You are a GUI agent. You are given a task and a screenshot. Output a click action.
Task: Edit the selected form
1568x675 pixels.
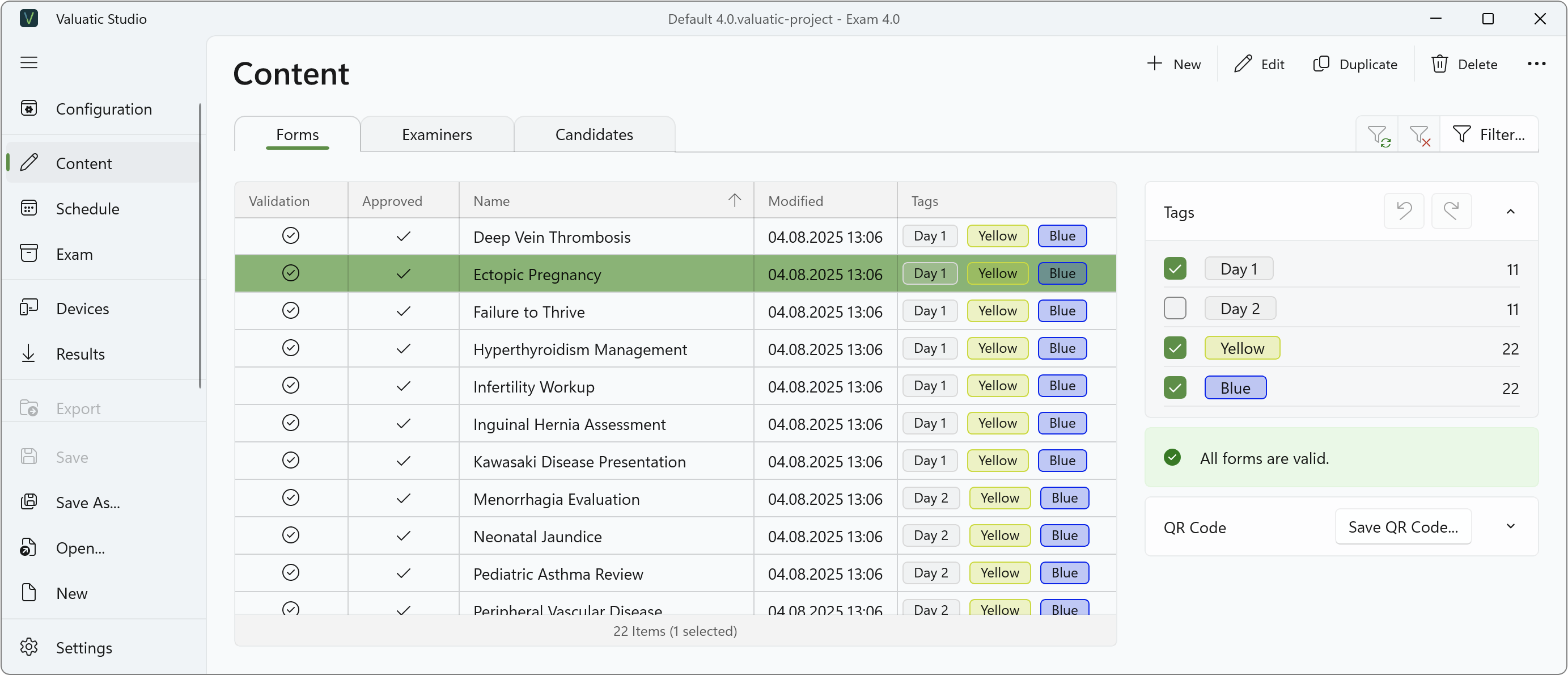[x=1259, y=64]
